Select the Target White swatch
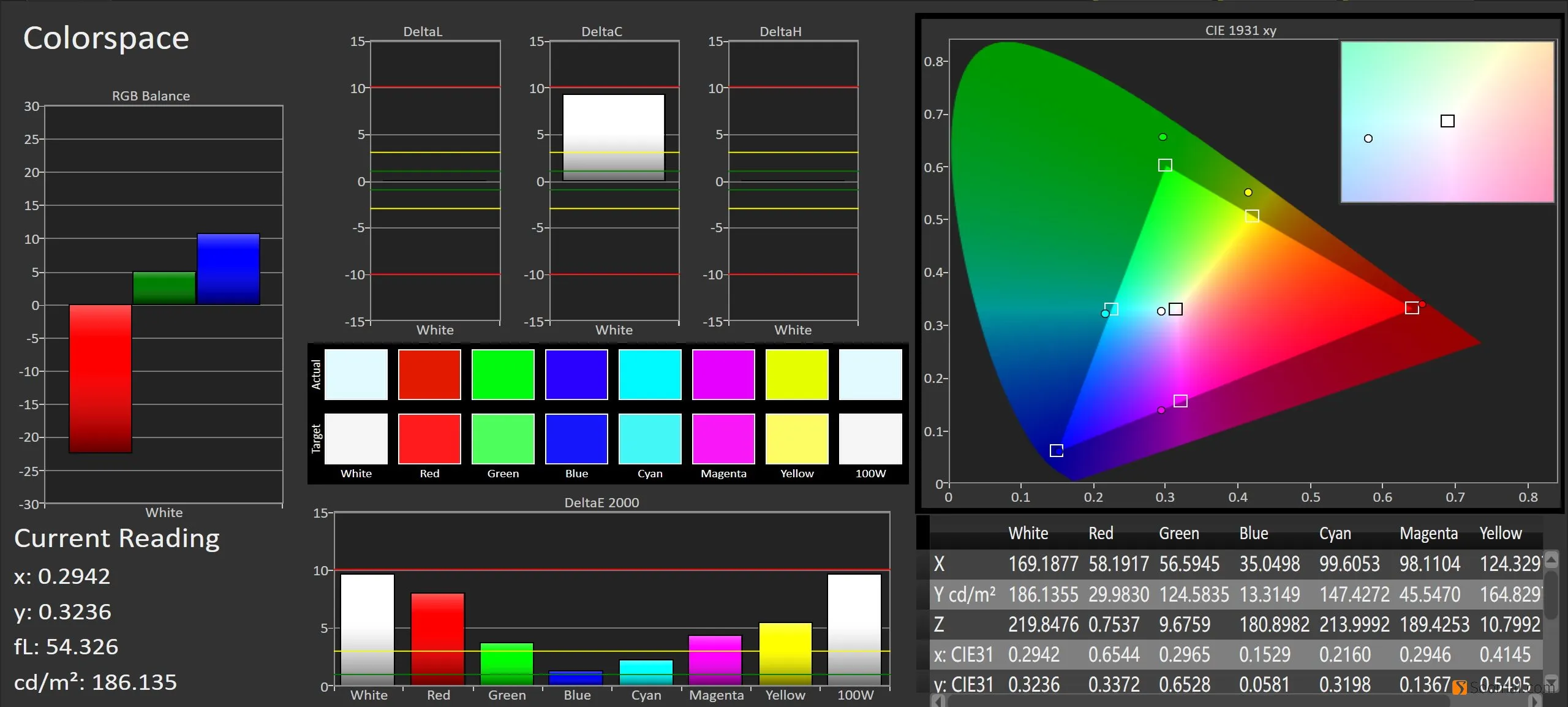 coord(356,439)
